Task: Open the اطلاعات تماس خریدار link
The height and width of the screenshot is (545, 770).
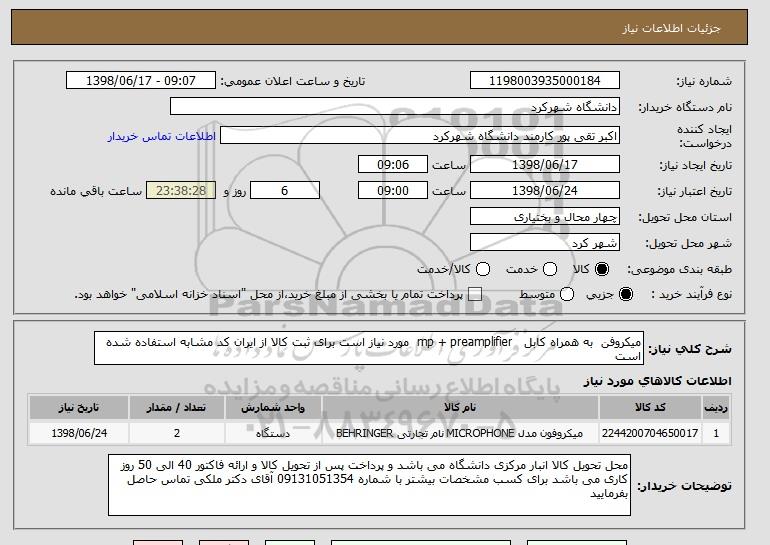Action: 162,136
